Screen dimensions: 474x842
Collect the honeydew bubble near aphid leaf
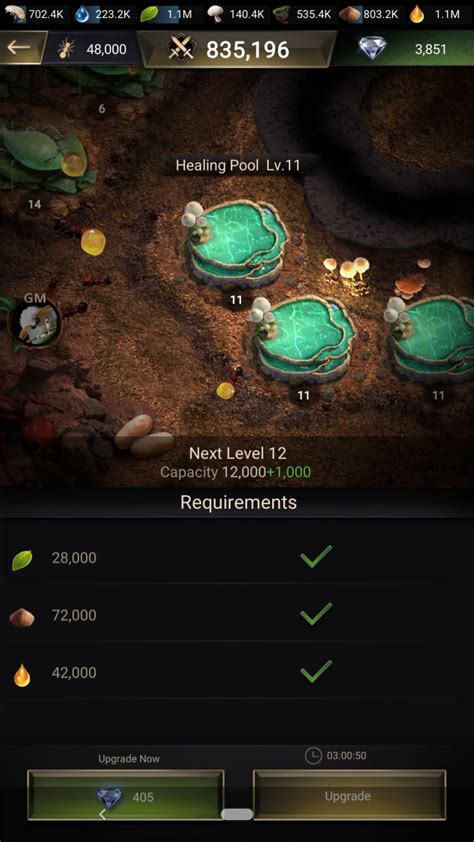click(x=74, y=164)
